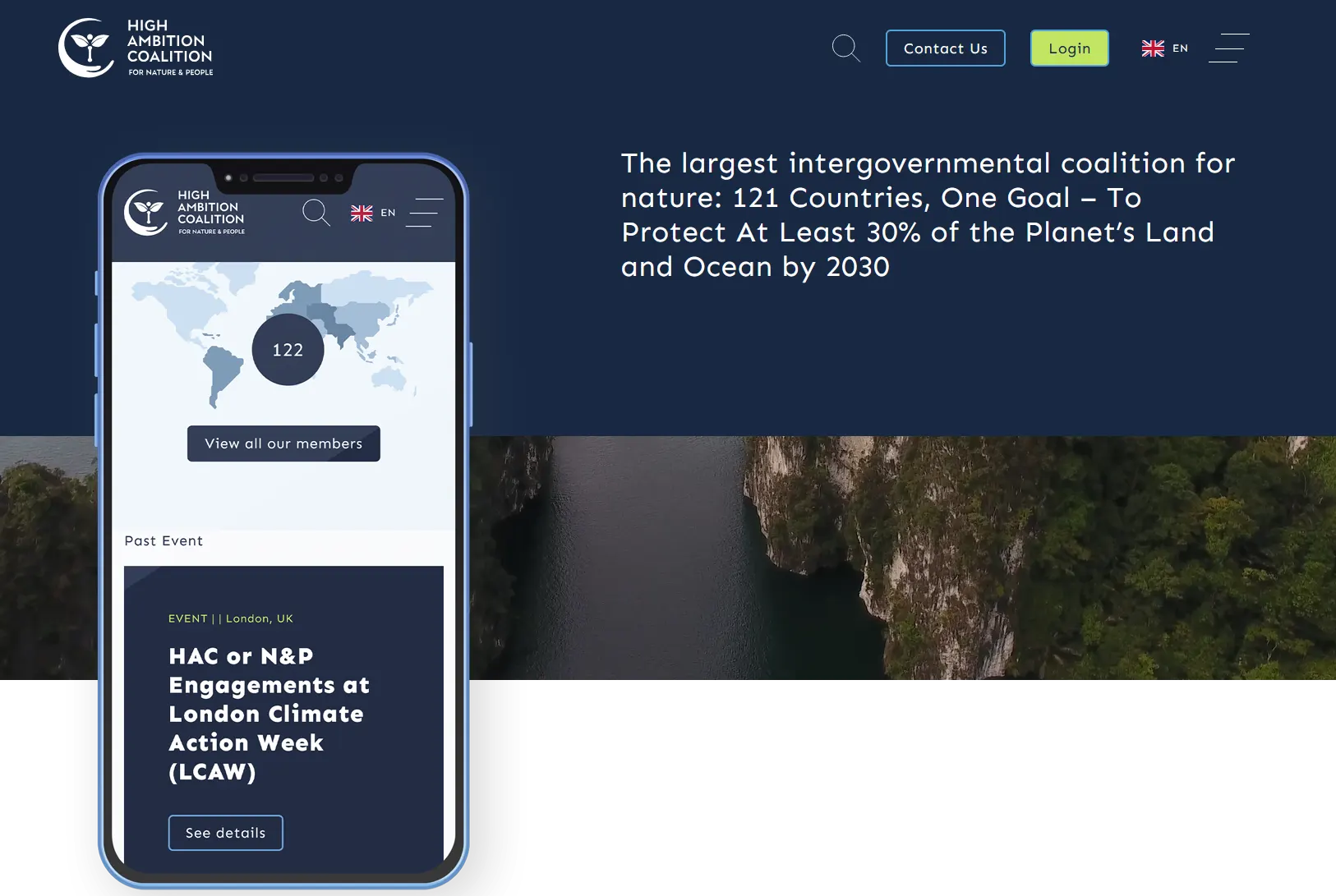Screen dimensions: 1336x896
Task: Click the green Login button
Action: click(x=1070, y=48)
